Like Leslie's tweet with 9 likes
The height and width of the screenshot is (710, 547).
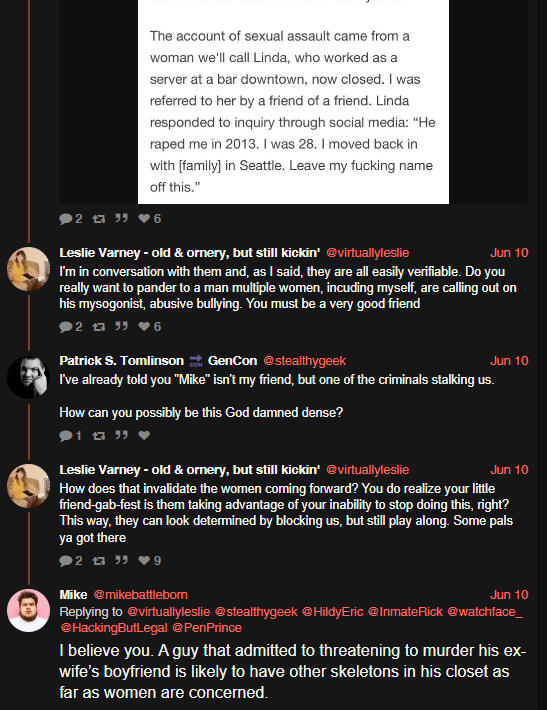[x=149, y=561]
